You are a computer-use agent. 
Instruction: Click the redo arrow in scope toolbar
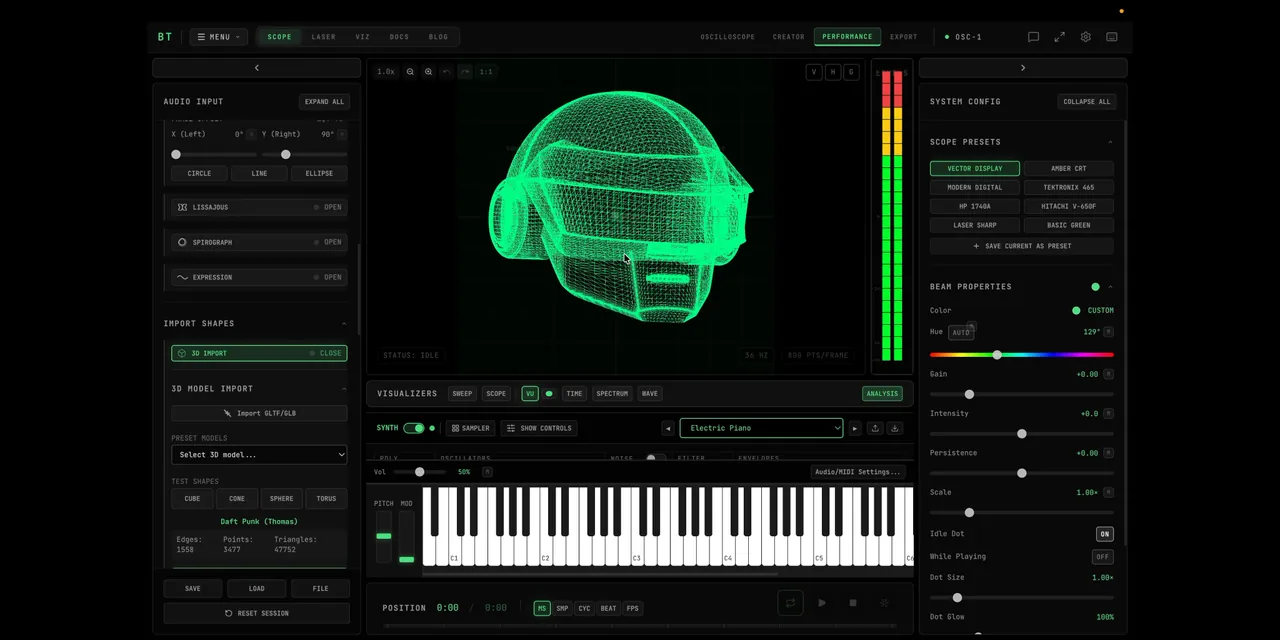point(465,72)
